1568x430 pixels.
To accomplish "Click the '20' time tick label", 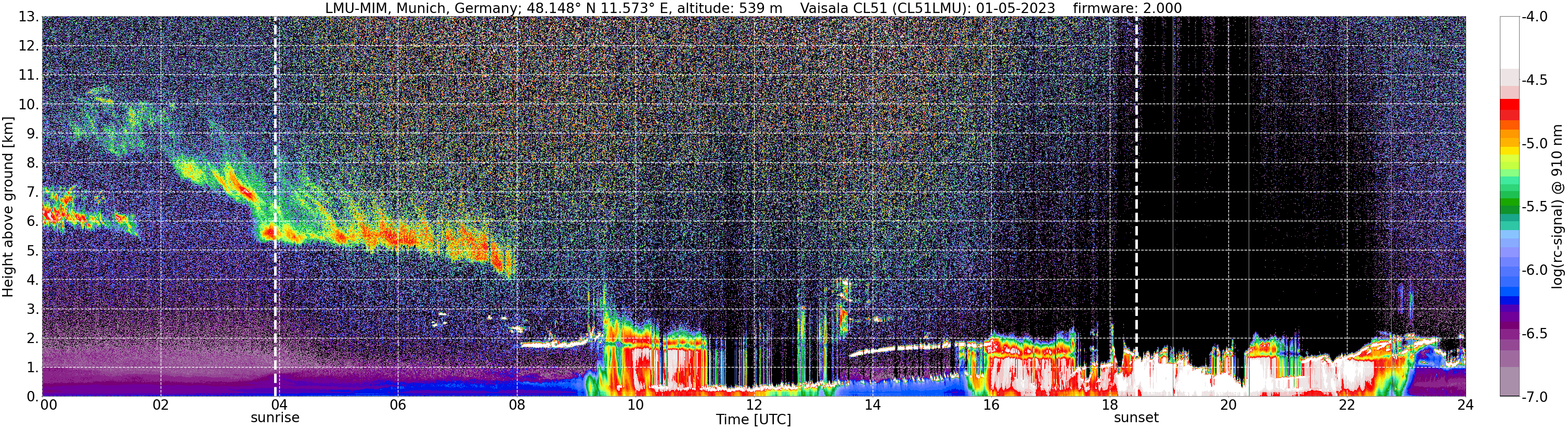I will pyautogui.click(x=1229, y=405).
